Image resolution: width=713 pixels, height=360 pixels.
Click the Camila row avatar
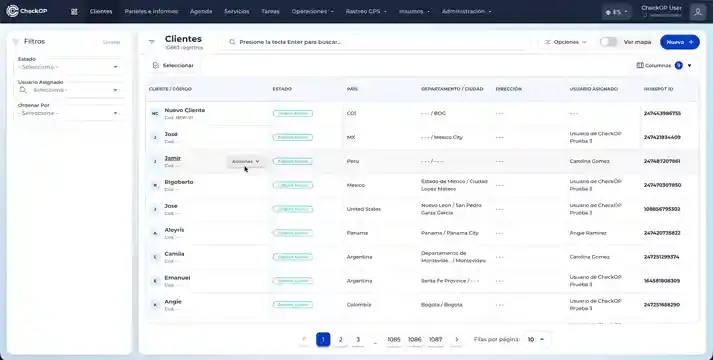click(155, 257)
